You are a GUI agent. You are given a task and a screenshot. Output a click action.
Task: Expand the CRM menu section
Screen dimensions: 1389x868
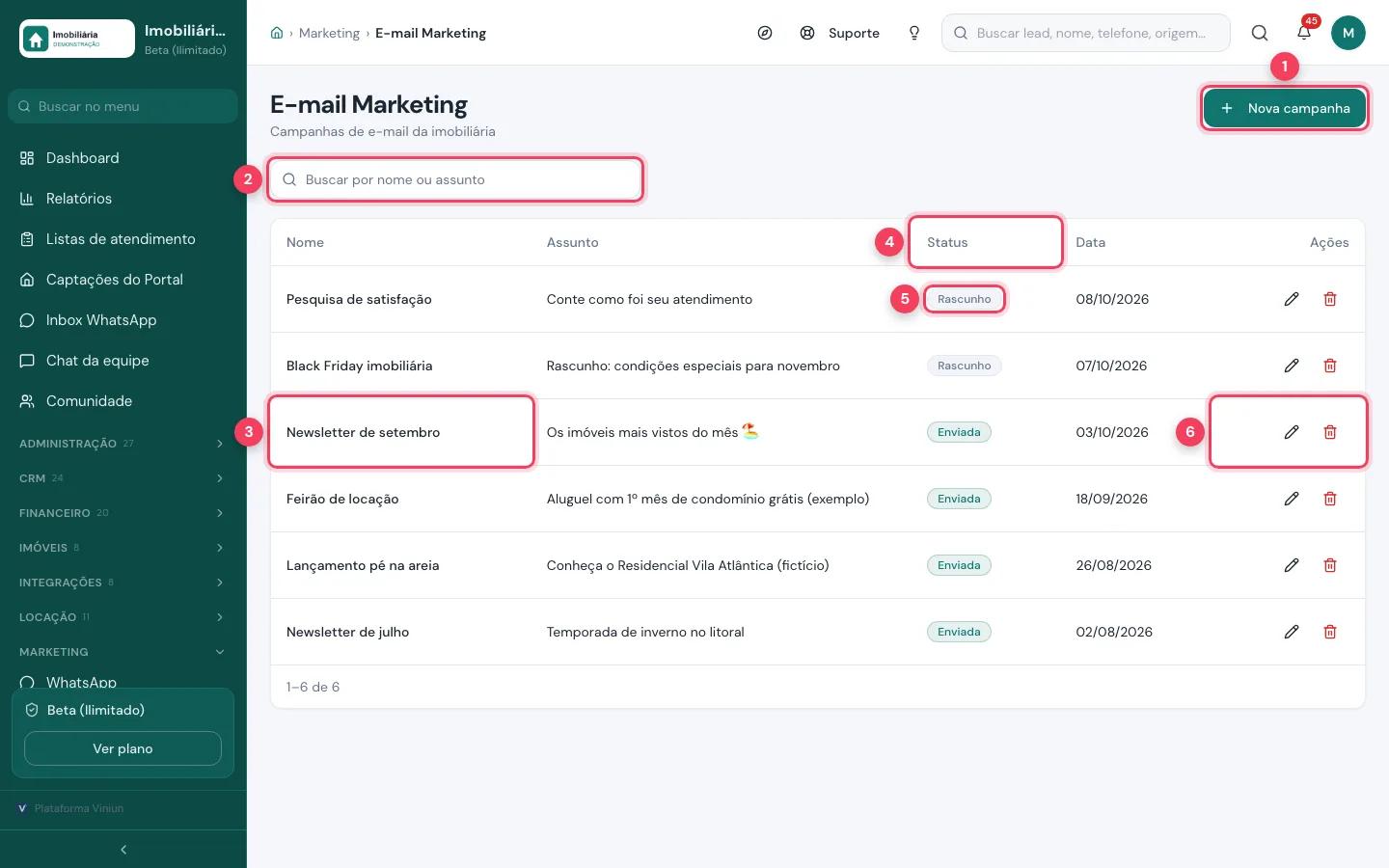click(123, 478)
